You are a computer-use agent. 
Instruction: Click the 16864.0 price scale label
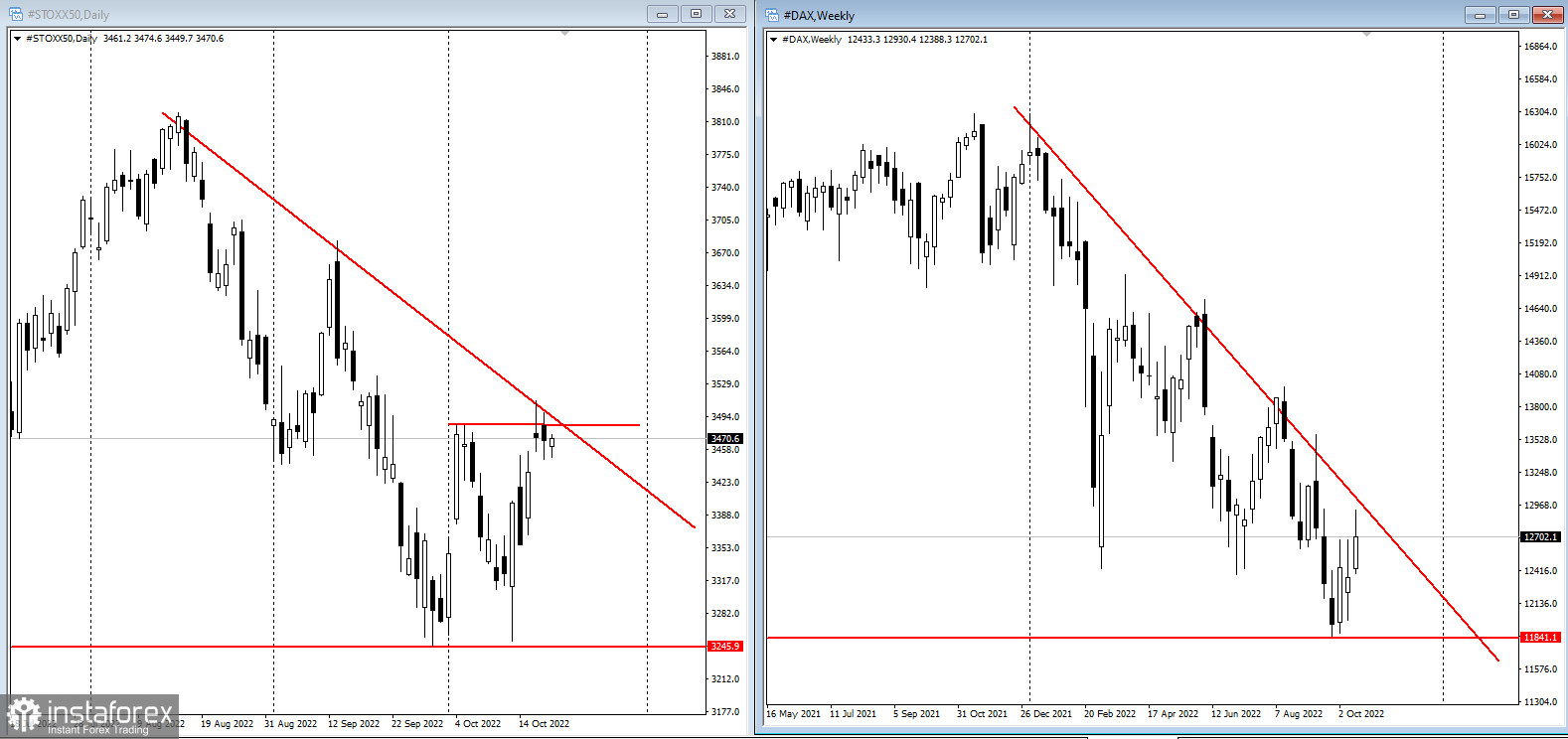[1540, 47]
